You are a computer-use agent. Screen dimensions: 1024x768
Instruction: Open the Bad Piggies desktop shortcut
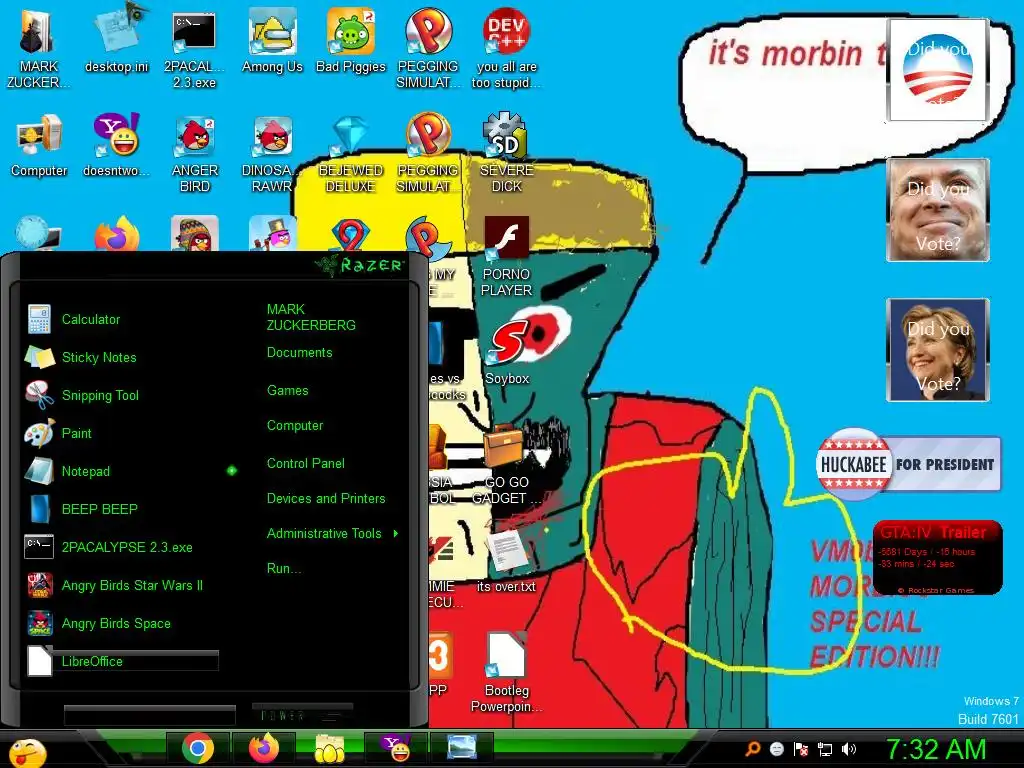coord(351,40)
